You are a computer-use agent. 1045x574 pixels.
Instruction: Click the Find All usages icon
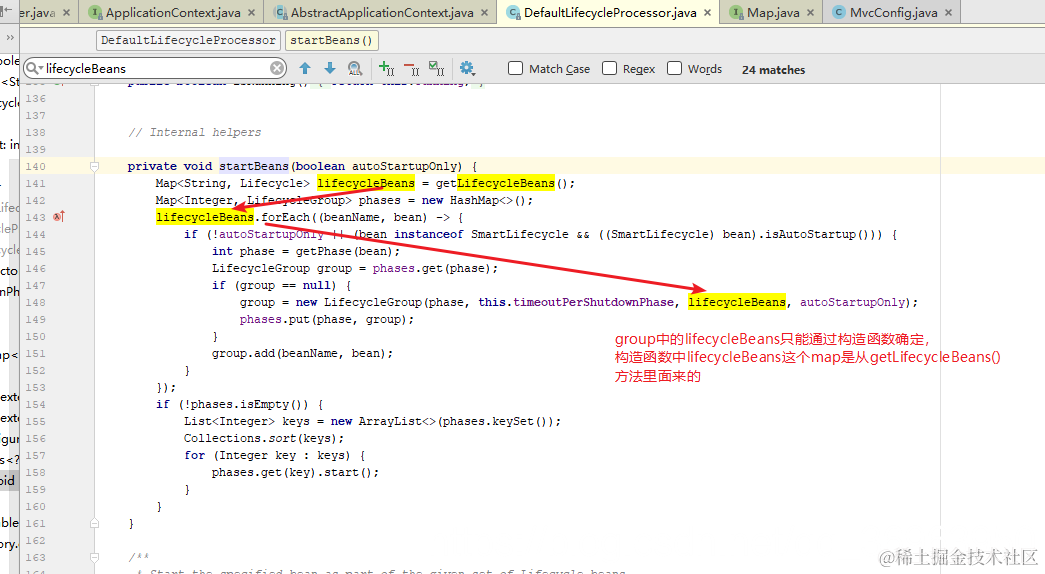tap(355, 68)
